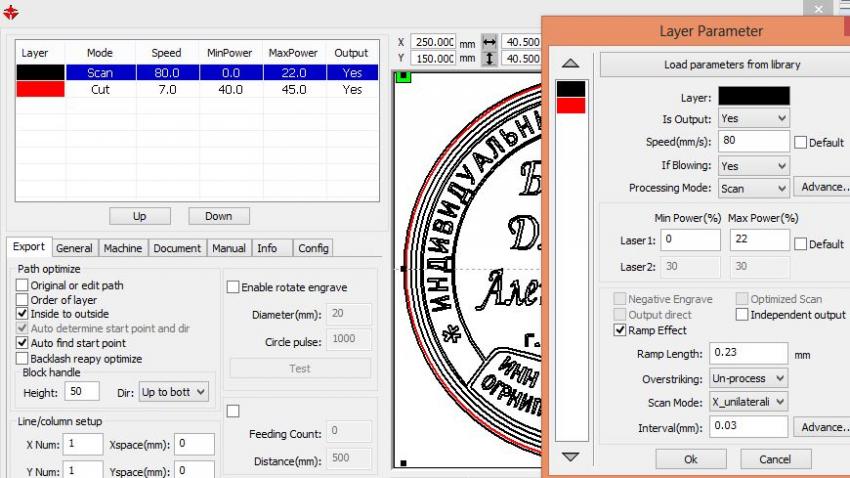Open the Processing Mode dropdown
850x478 pixels.
[753, 188]
